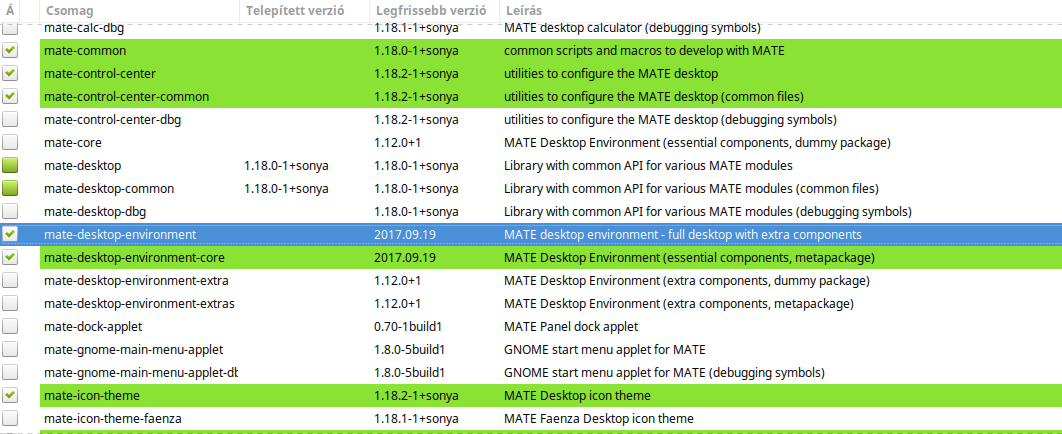Uncheck the mate-icon-theme checkbox
The image size is (1062, 434).
(x=10, y=395)
